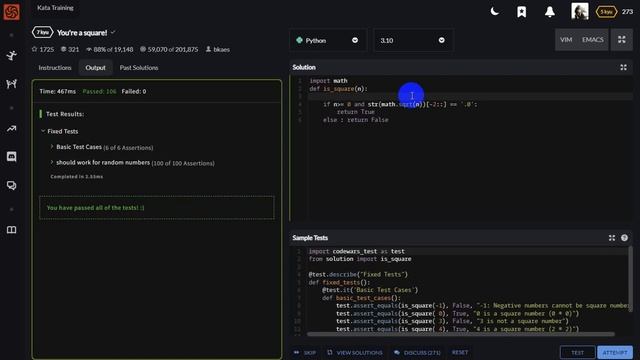
Task: Open the Python language dropdown
Action: (328, 40)
